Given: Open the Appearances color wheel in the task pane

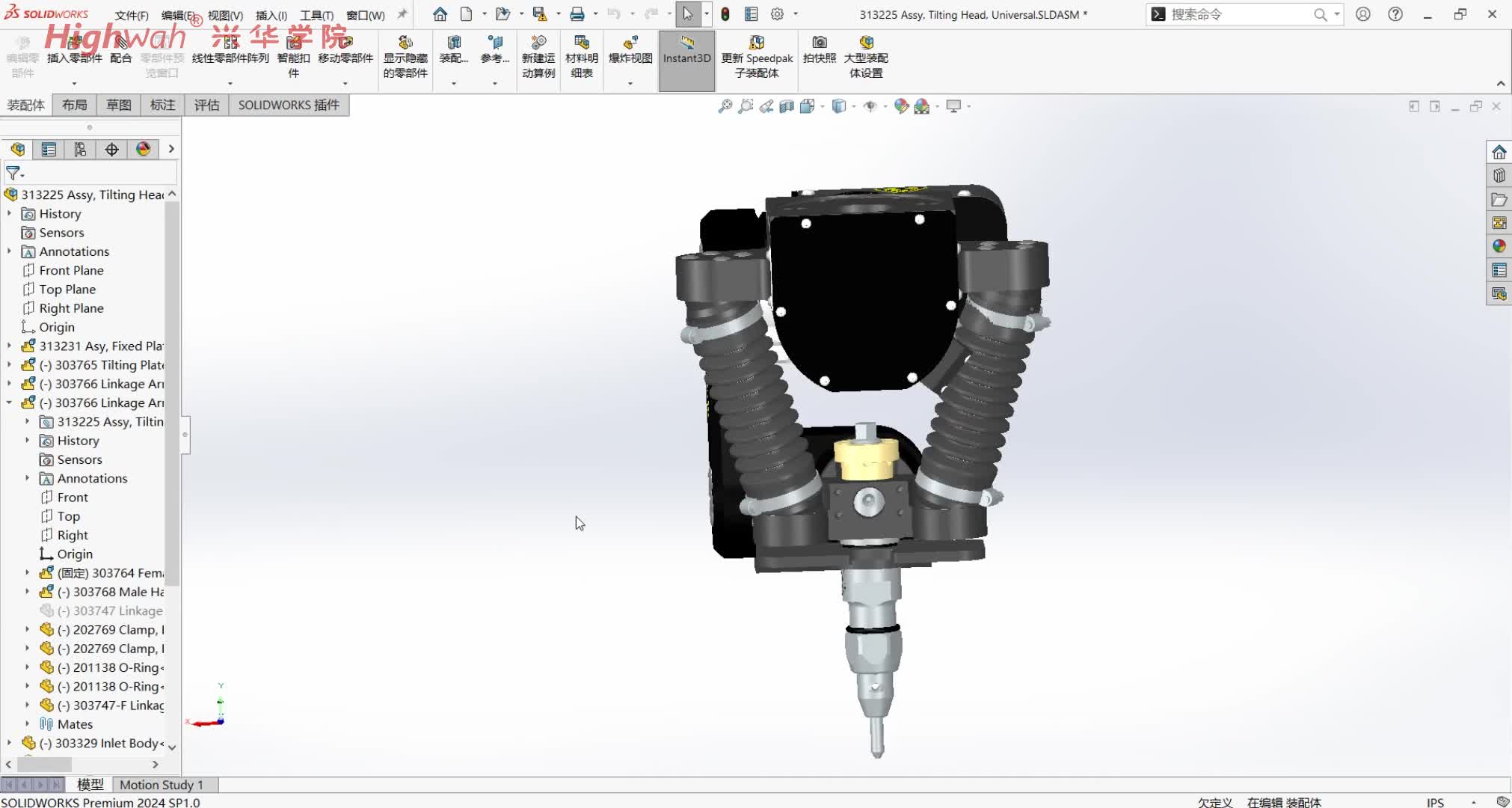Looking at the screenshot, I should [x=1499, y=246].
